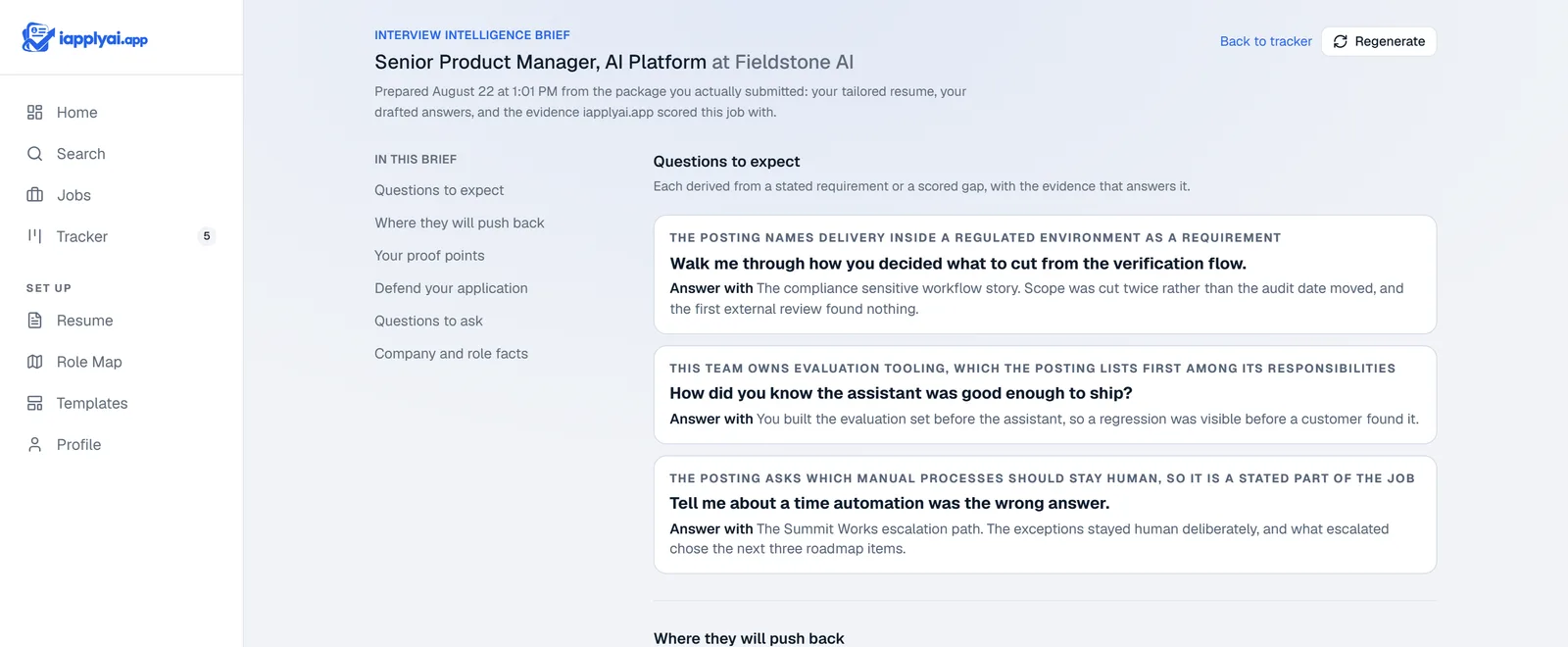Jump to Questions to expect section
1568x647 pixels.
click(x=439, y=190)
